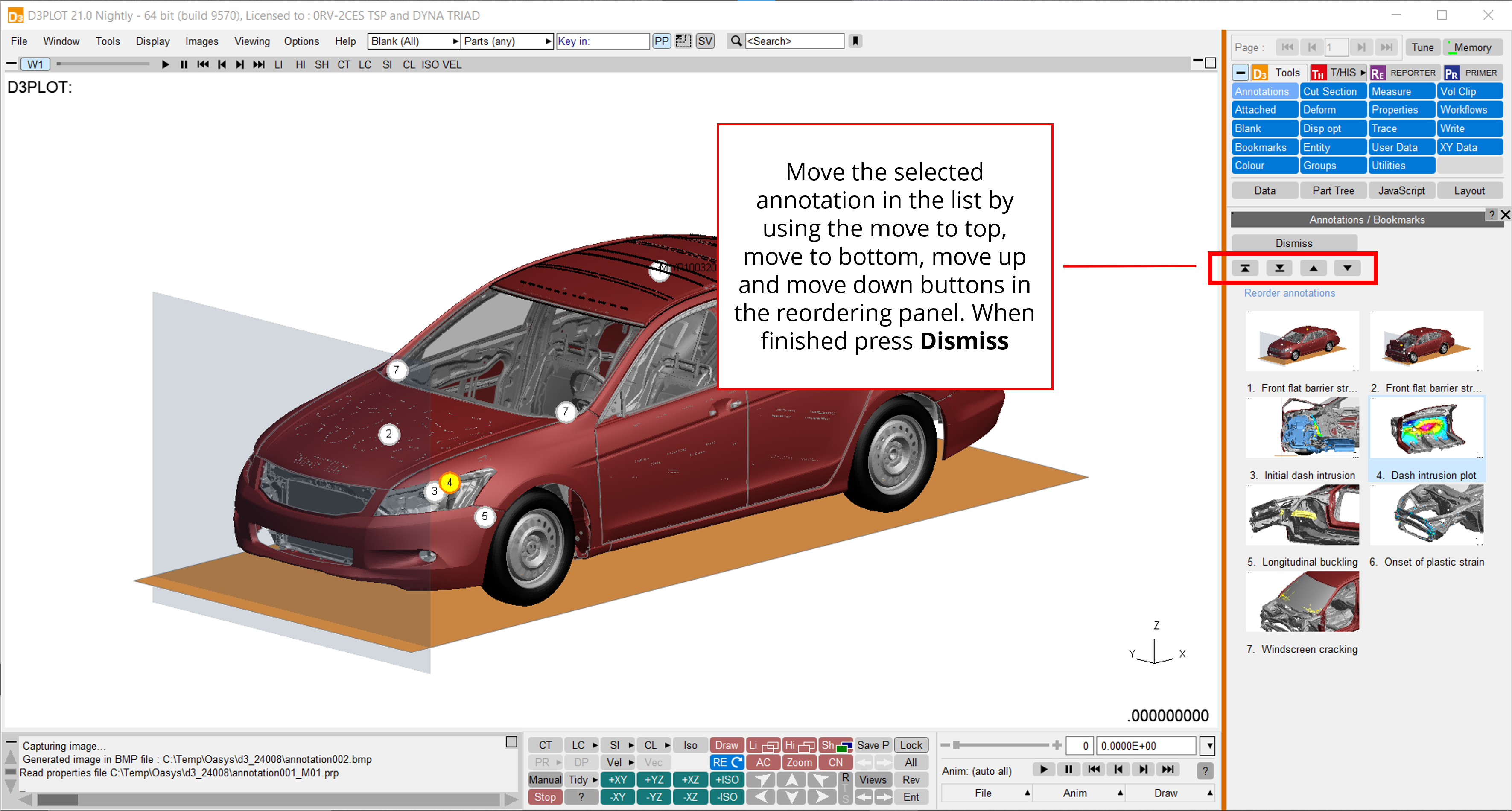Click the move to bottom annotation button
Viewport: 1512px width, 811px height.
pyautogui.click(x=1279, y=268)
